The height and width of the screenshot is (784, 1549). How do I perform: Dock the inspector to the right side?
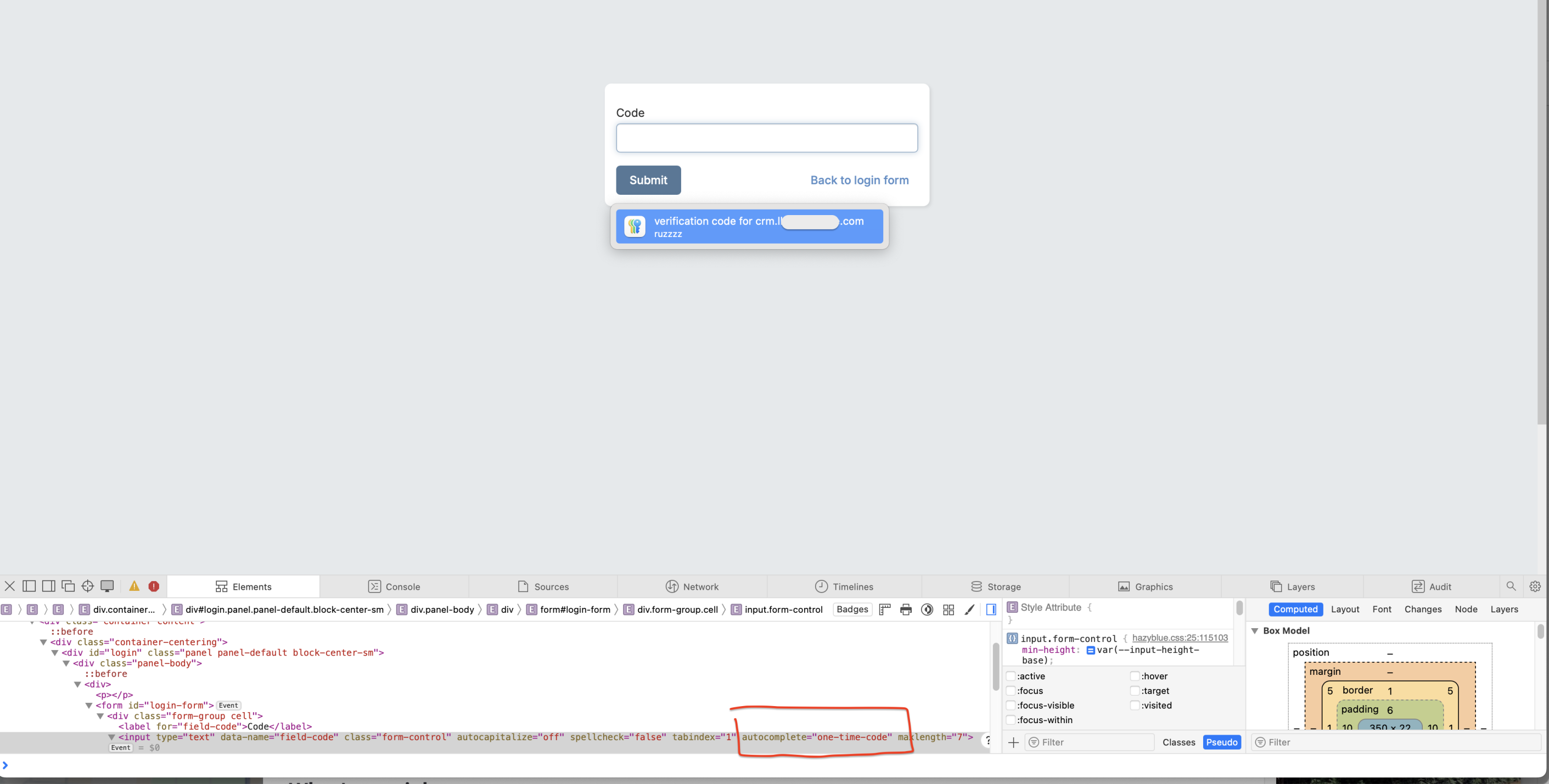click(x=49, y=586)
